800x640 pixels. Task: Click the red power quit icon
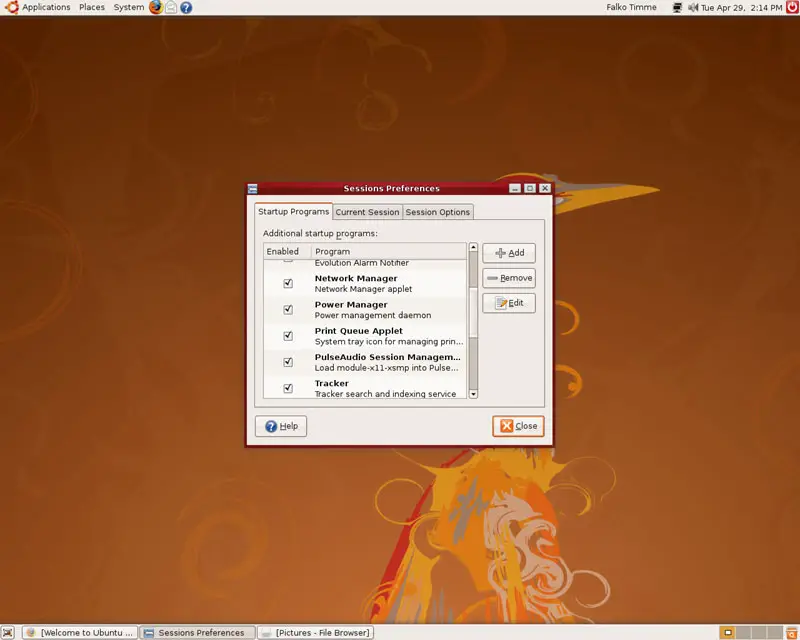click(x=792, y=7)
